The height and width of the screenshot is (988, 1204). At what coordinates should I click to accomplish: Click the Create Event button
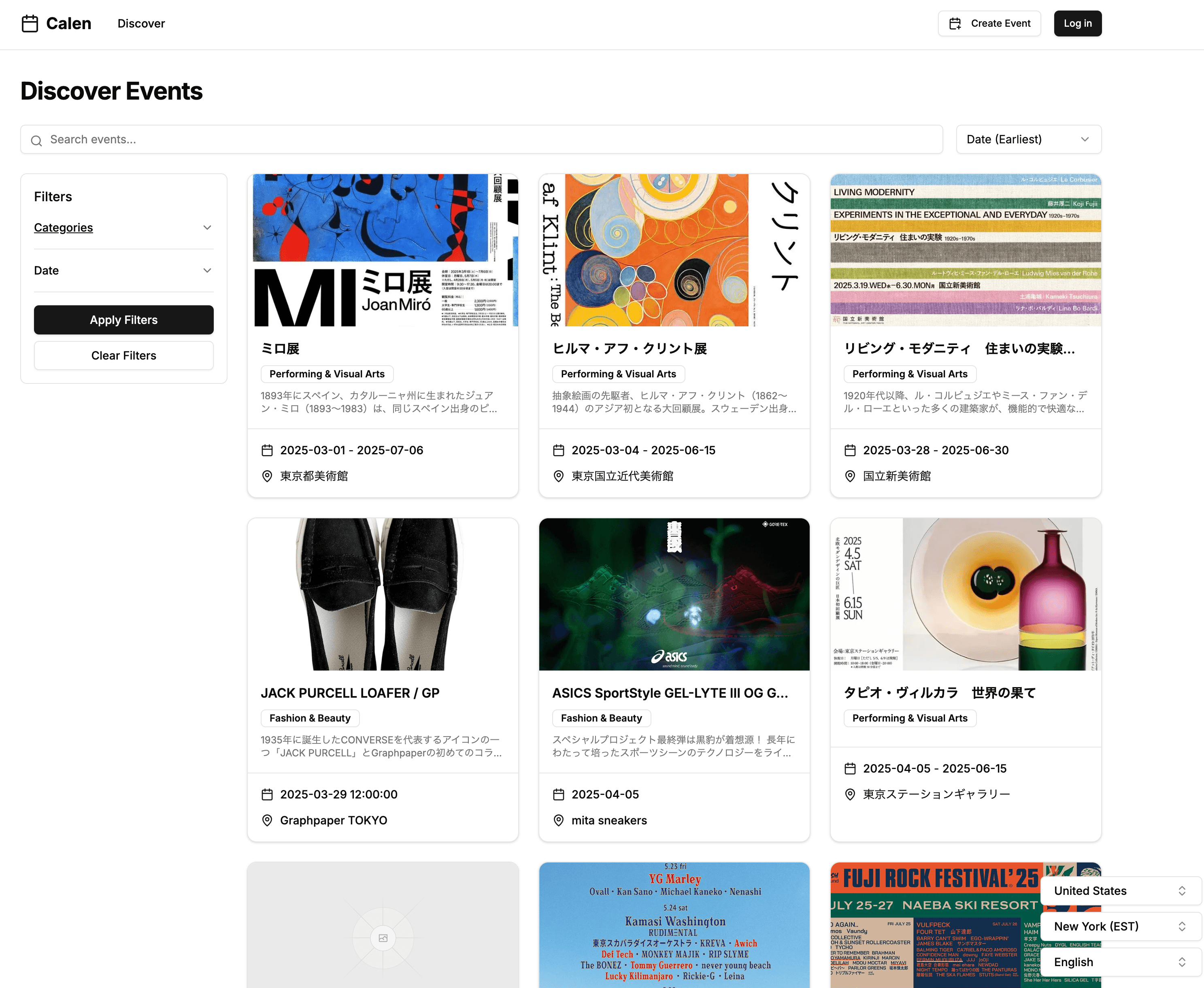click(989, 23)
